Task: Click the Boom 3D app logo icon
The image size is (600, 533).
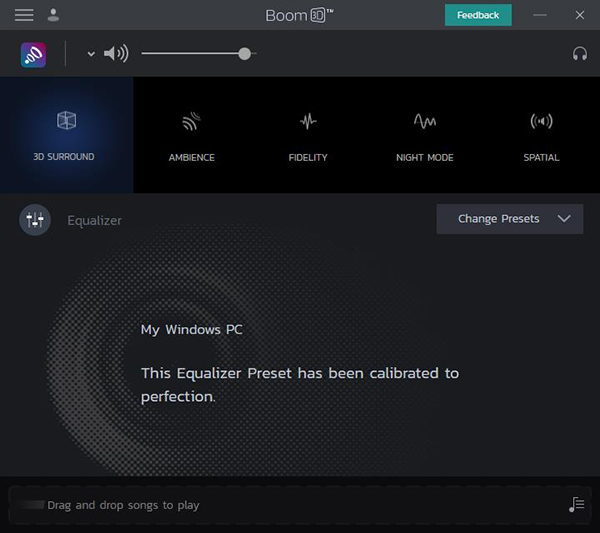Action: coord(33,54)
